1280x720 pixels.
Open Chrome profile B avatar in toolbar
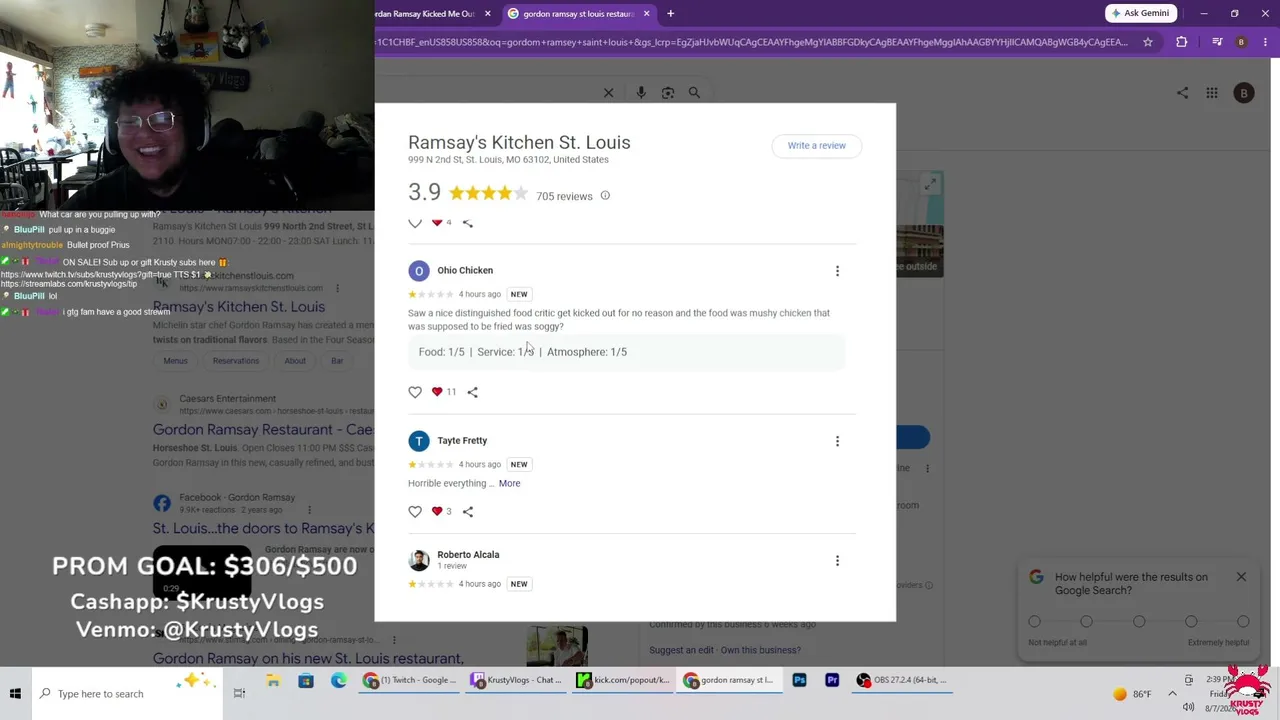click(1241, 42)
